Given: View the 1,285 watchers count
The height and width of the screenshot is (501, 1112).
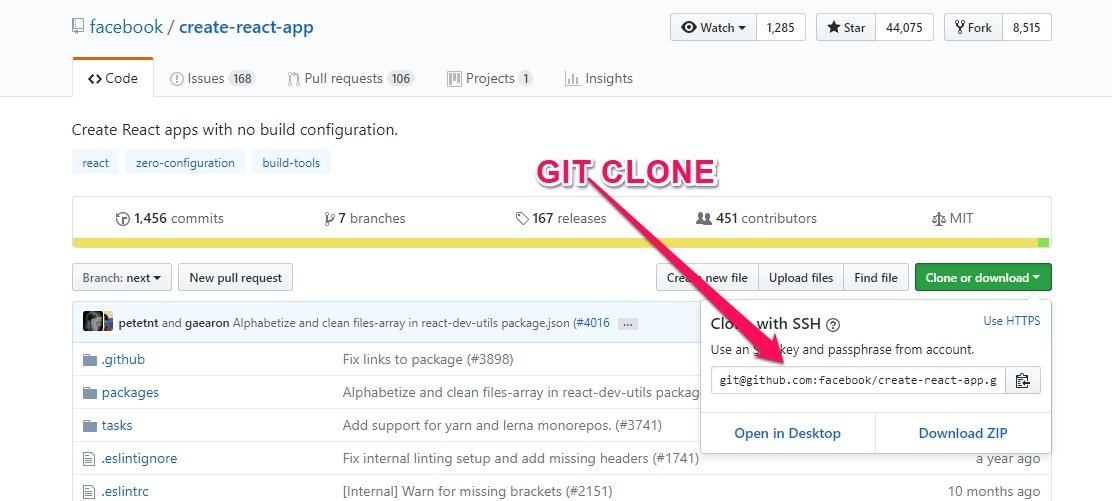Looking at the screenshot, I should (x=781, y=28).
